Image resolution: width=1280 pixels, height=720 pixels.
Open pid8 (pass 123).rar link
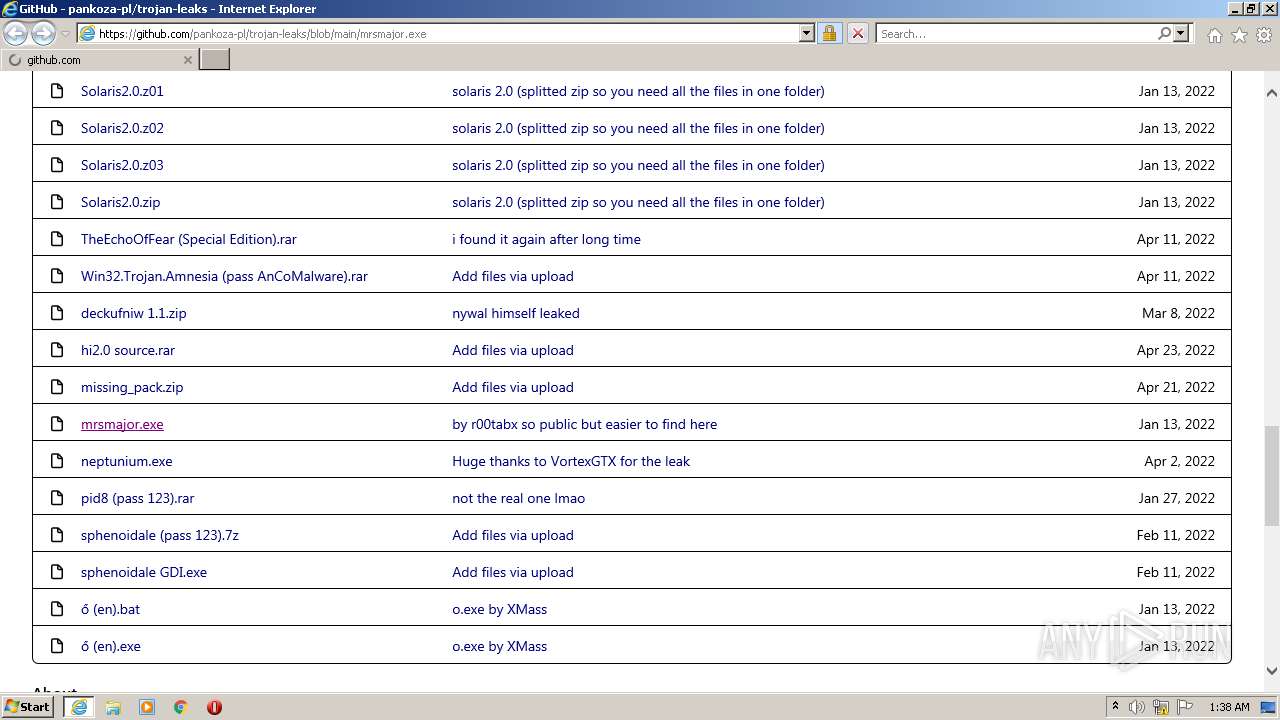point(138,498)
